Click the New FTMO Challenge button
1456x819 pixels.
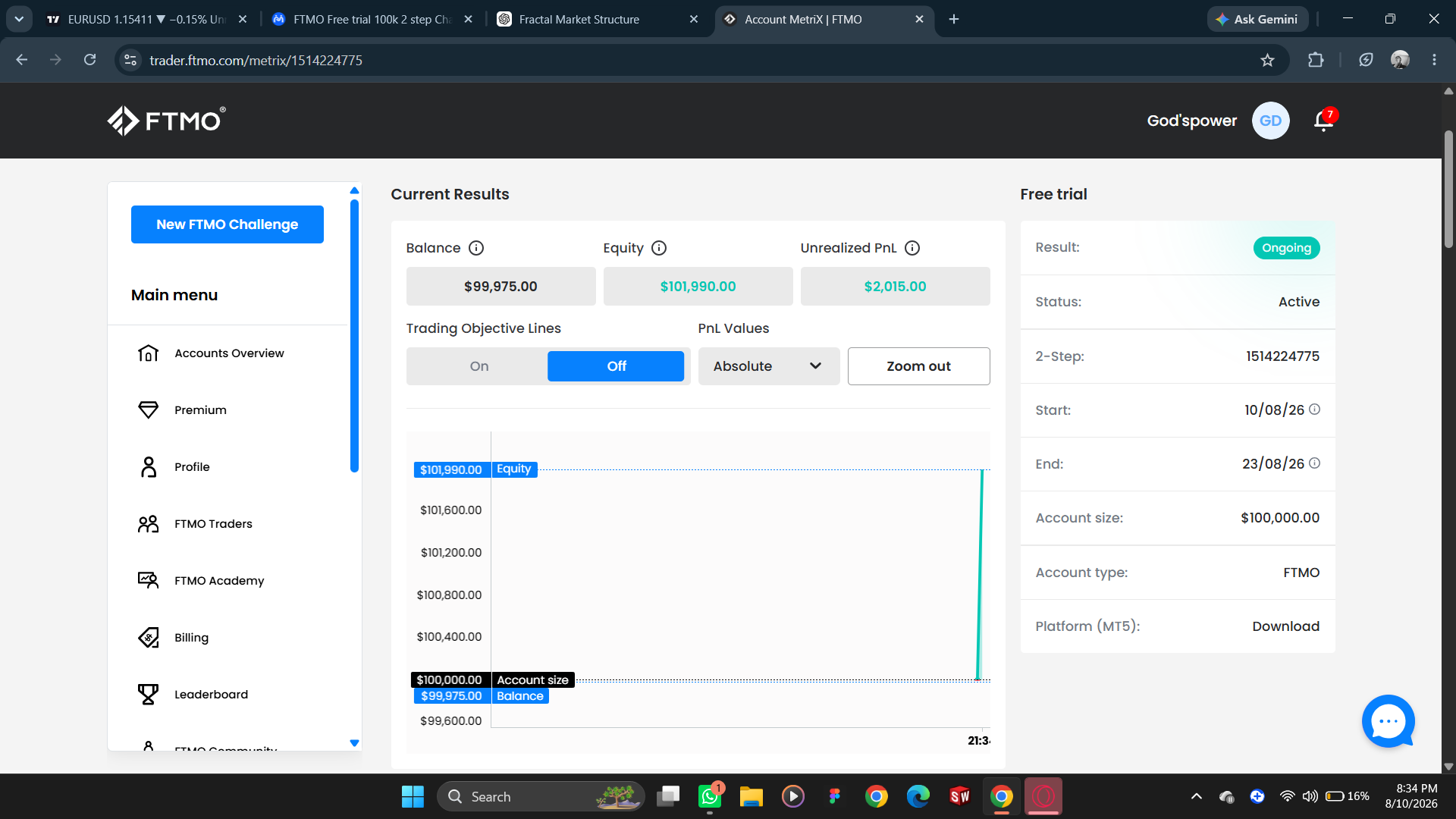coord(227,224)
